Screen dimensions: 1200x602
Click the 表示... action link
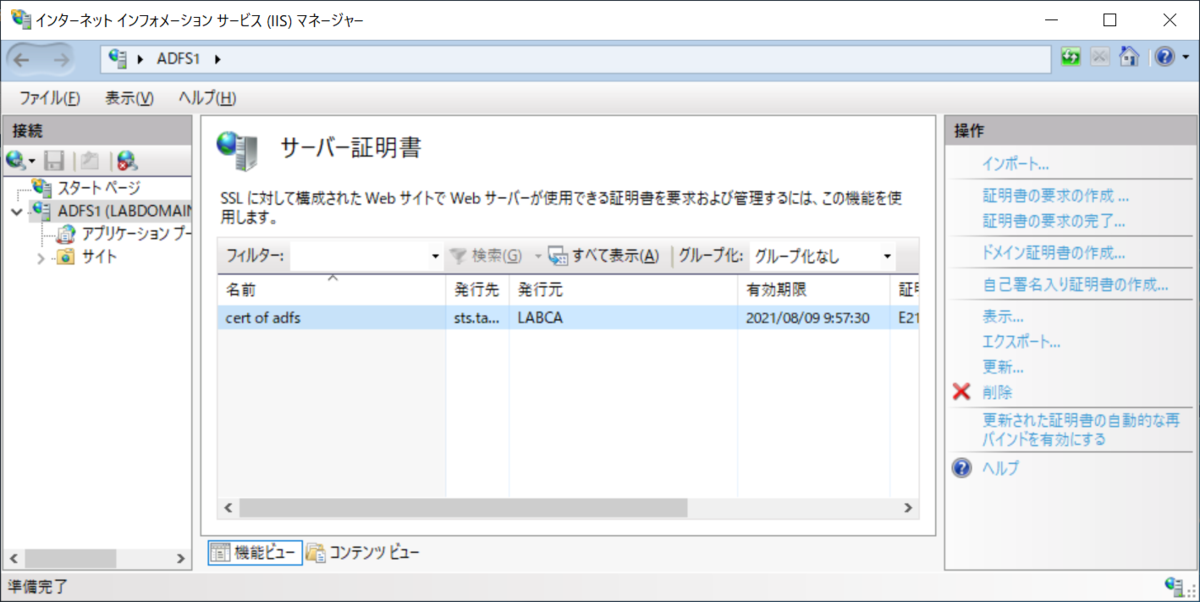(1003, 317)
